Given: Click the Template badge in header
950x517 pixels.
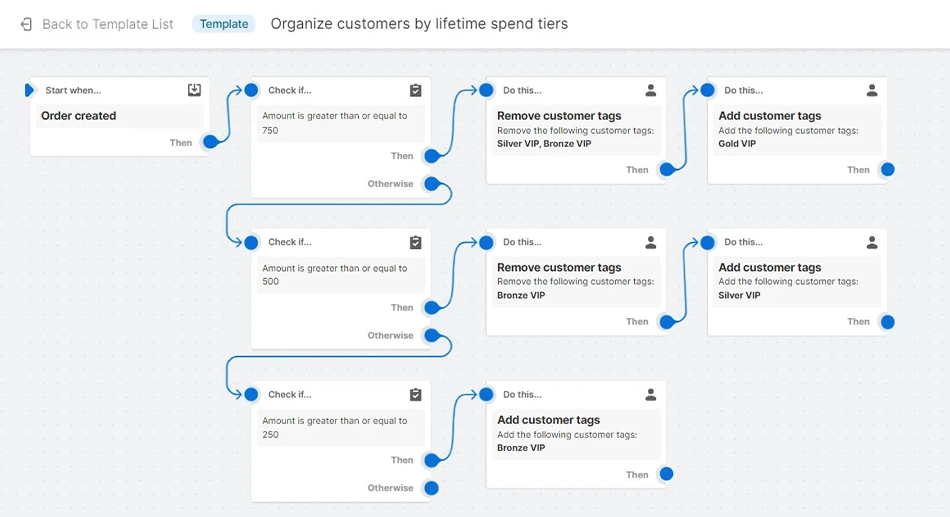Looking at the screenshot, I should pos(224,24).
